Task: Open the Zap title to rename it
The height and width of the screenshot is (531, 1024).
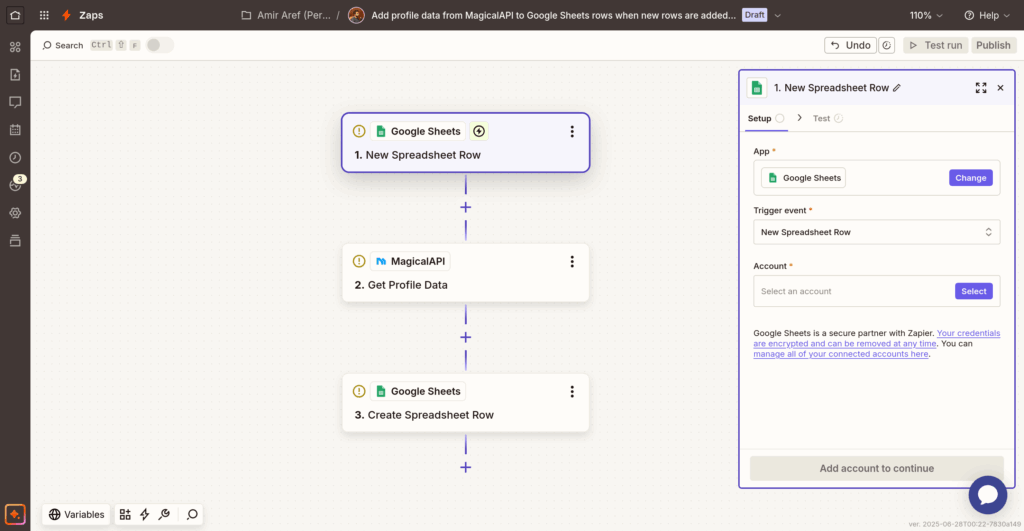Action: click(x=553, y=15)
